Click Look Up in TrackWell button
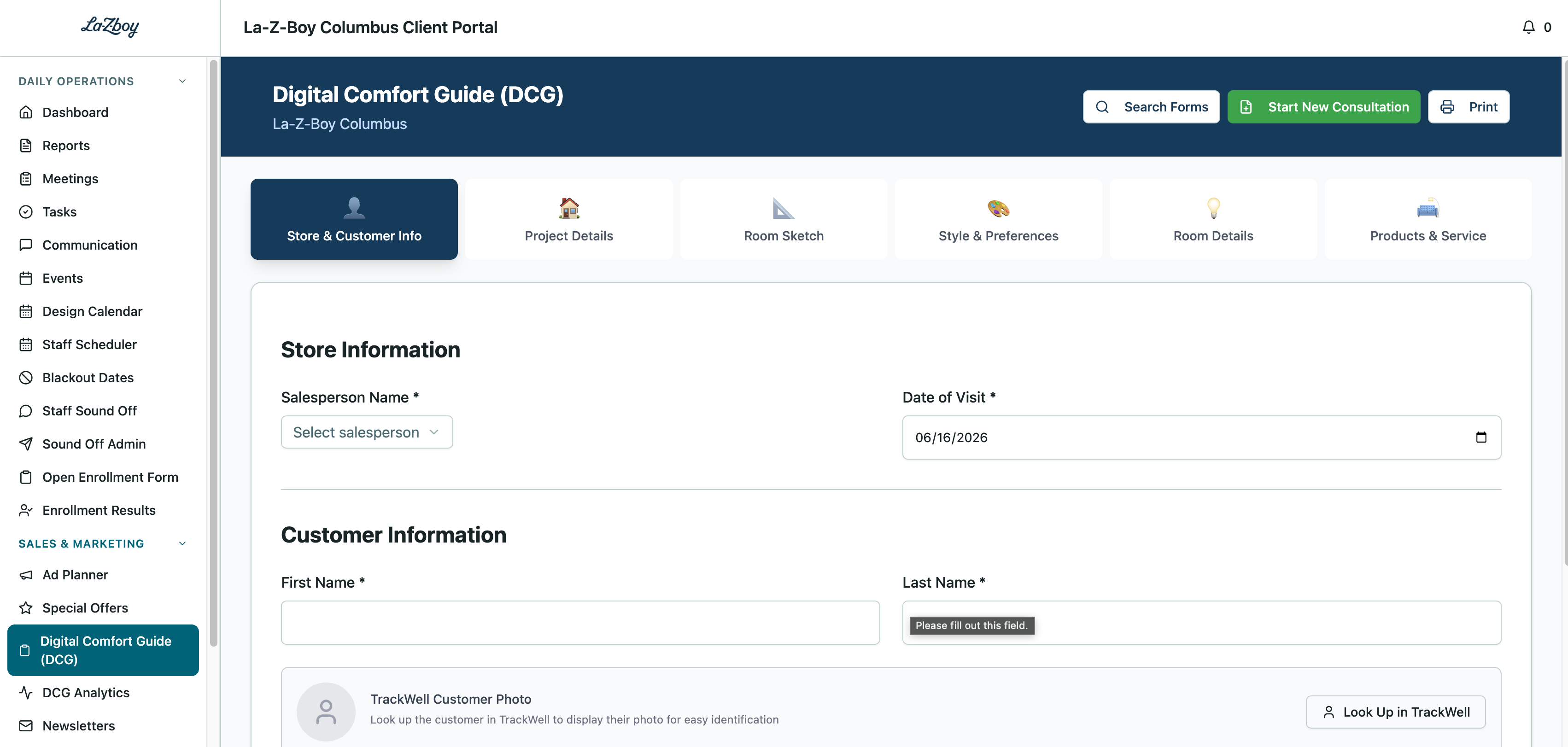 coord(1395,712)
